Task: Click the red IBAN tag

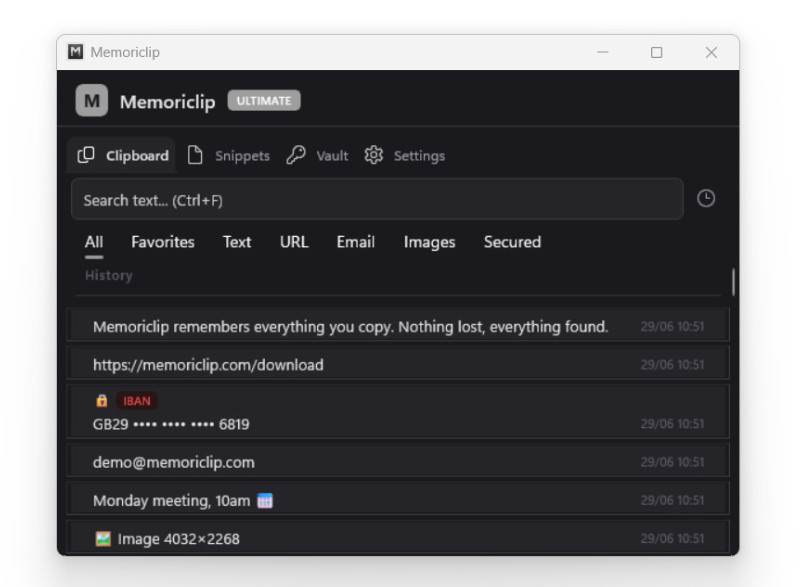Action: tap(137, 401)
